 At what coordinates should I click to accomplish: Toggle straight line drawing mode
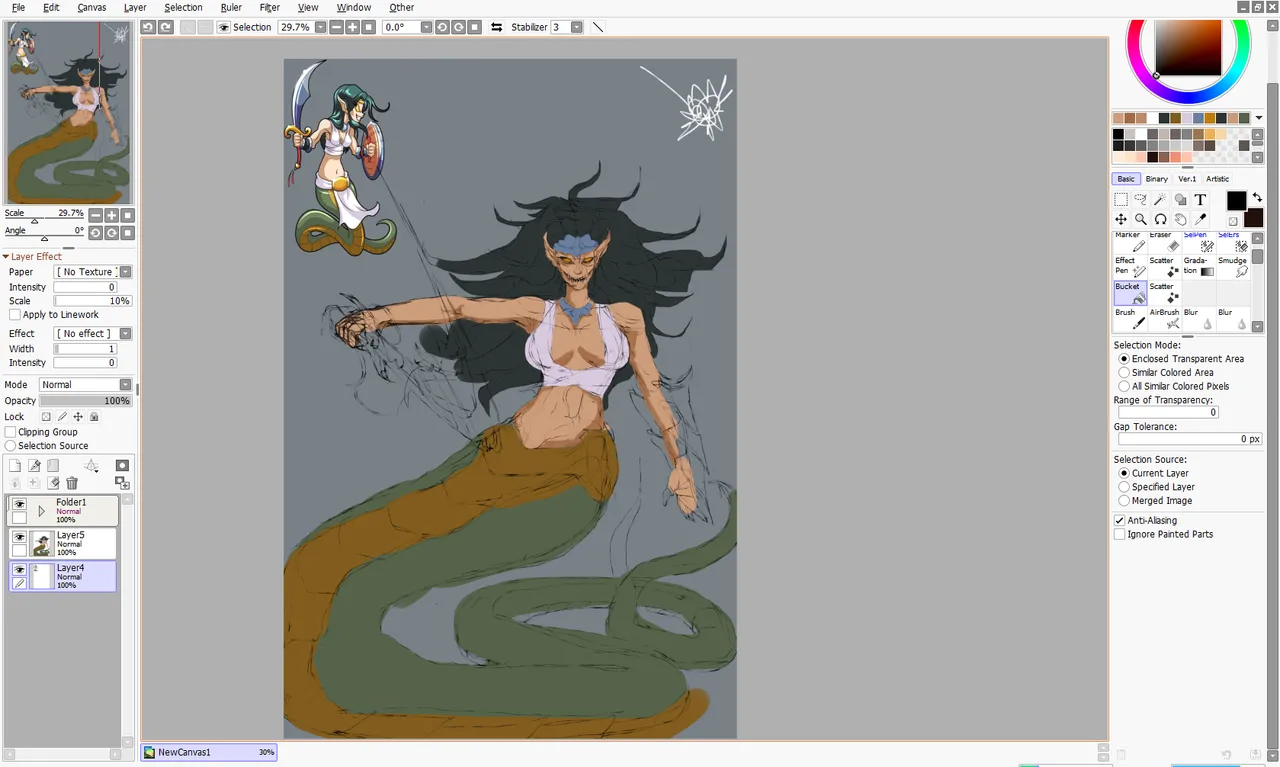tap(598, 27)
